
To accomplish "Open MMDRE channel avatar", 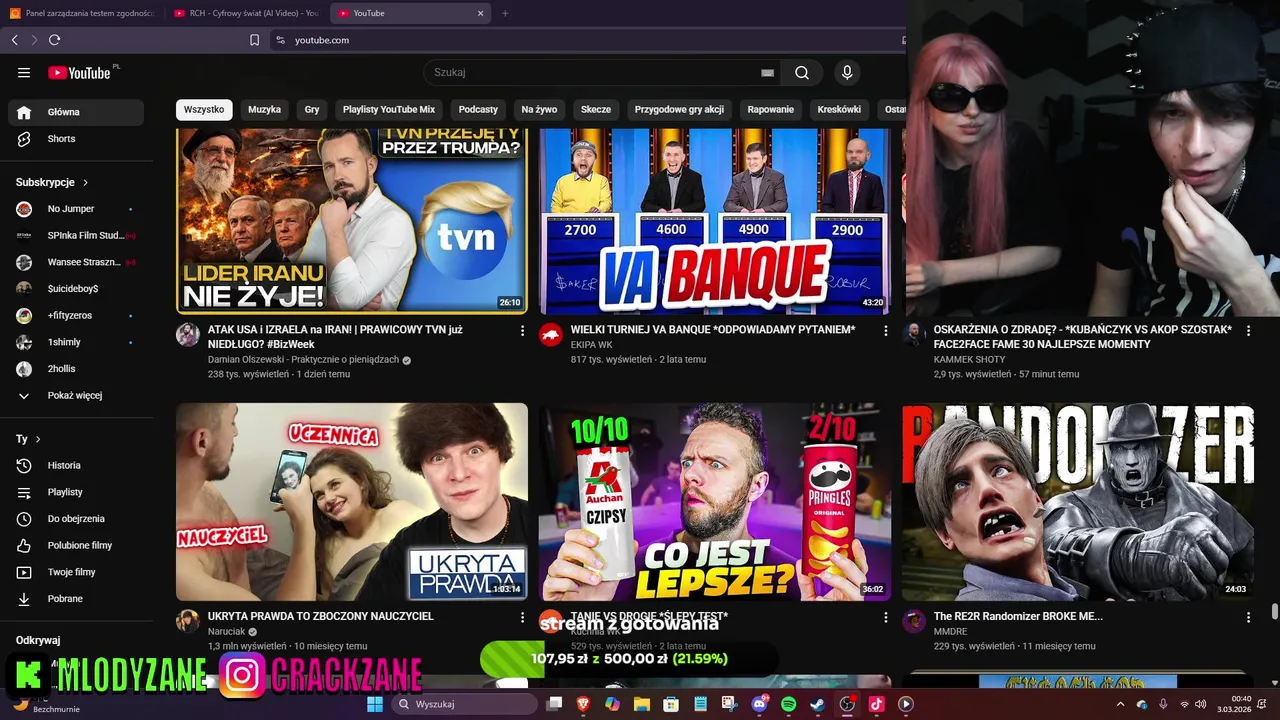I will (x=914, y=621).
